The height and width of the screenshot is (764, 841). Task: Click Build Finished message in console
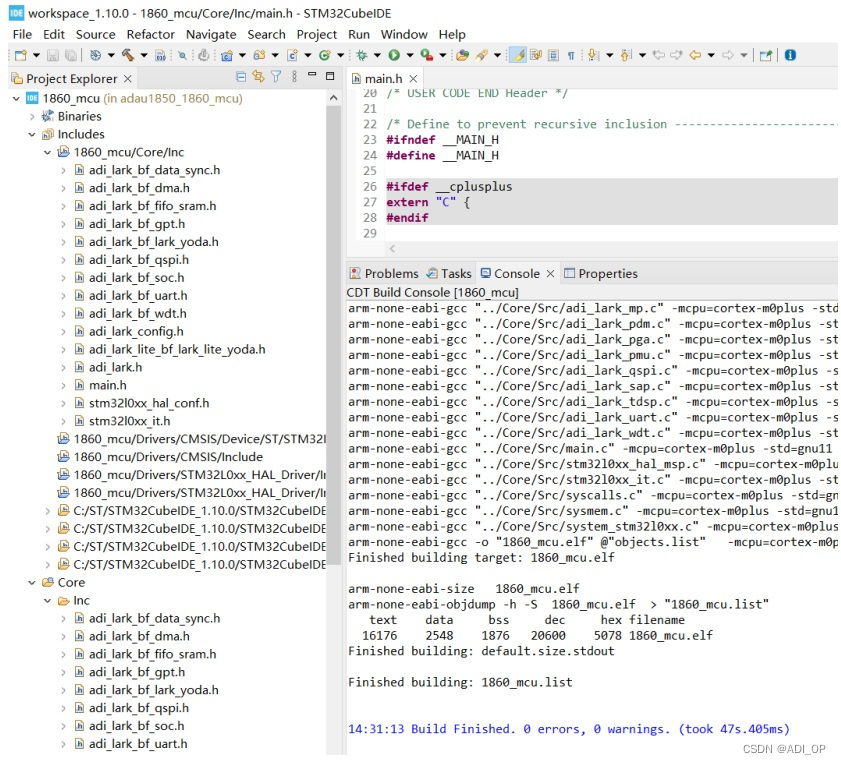point(569,729)
